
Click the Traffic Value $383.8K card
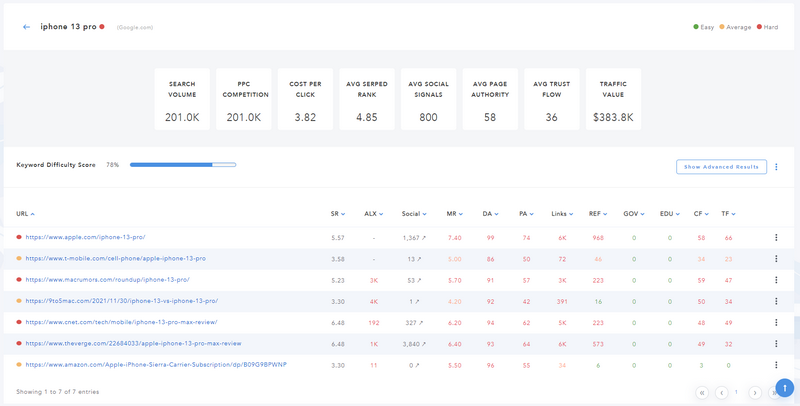(613, 99)
